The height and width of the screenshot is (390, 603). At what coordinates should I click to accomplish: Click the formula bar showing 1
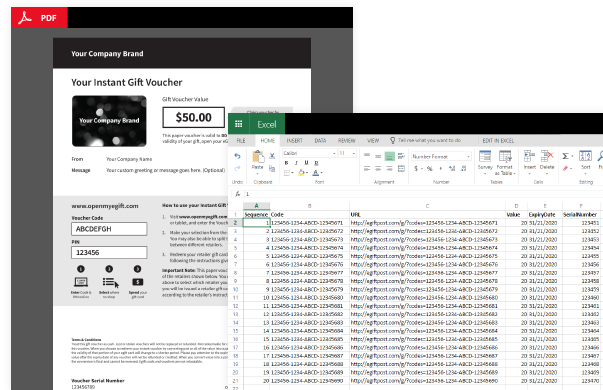[423, 194]
